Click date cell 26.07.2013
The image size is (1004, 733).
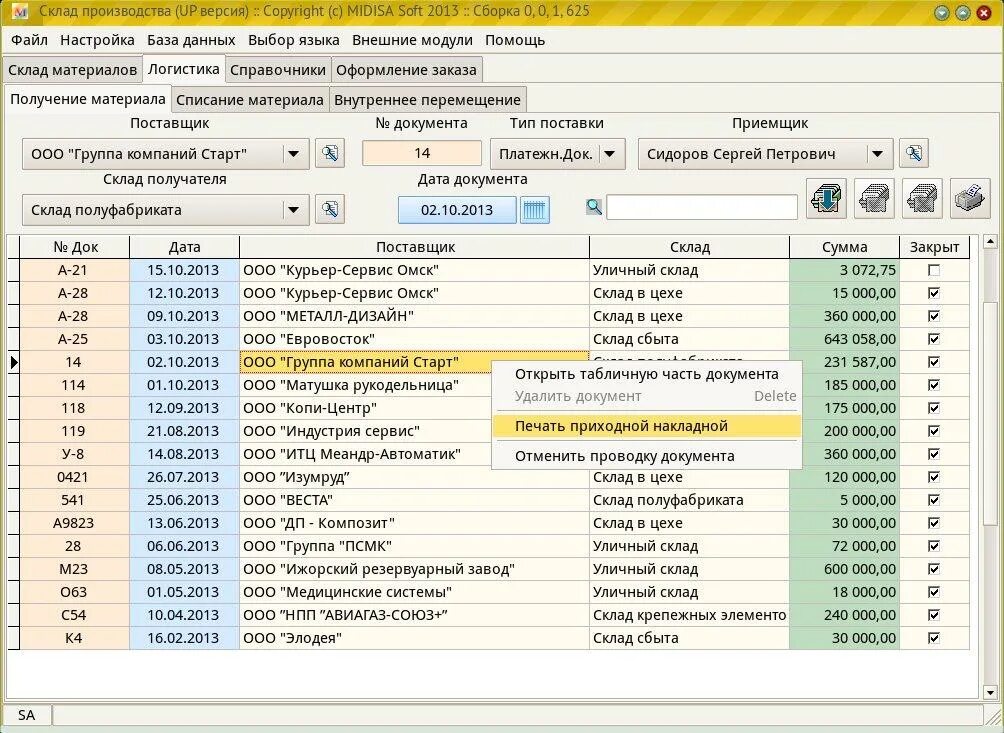pyautogui.click(x=184, y=477)
